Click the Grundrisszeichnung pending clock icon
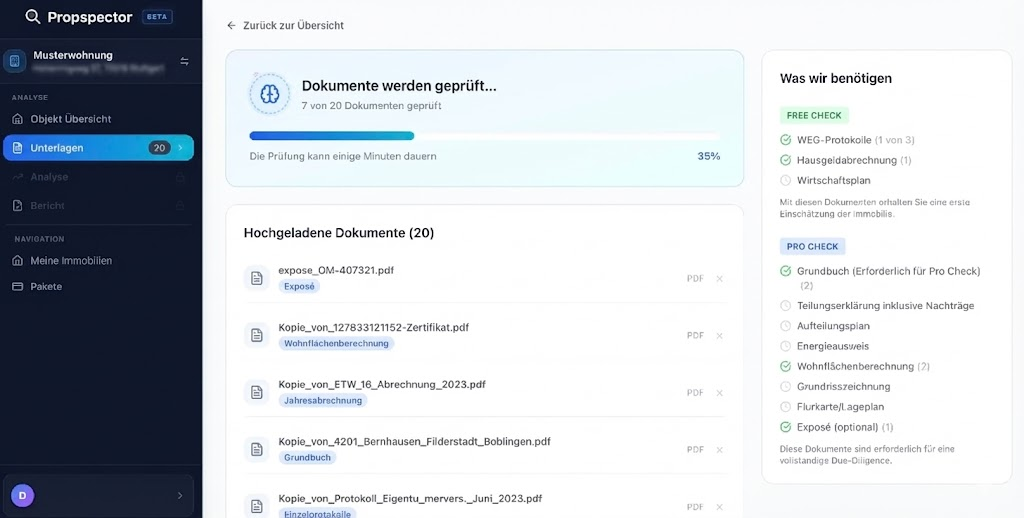1024x518 pixels. coord(786,386)
